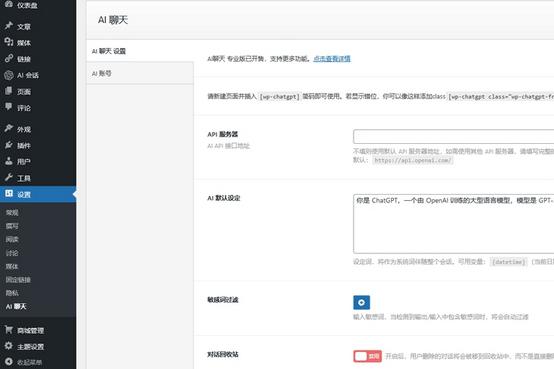Collapse the sidebar with 收起菜单 arrow icon
This screenshot has width=554, height=369.
9,362
